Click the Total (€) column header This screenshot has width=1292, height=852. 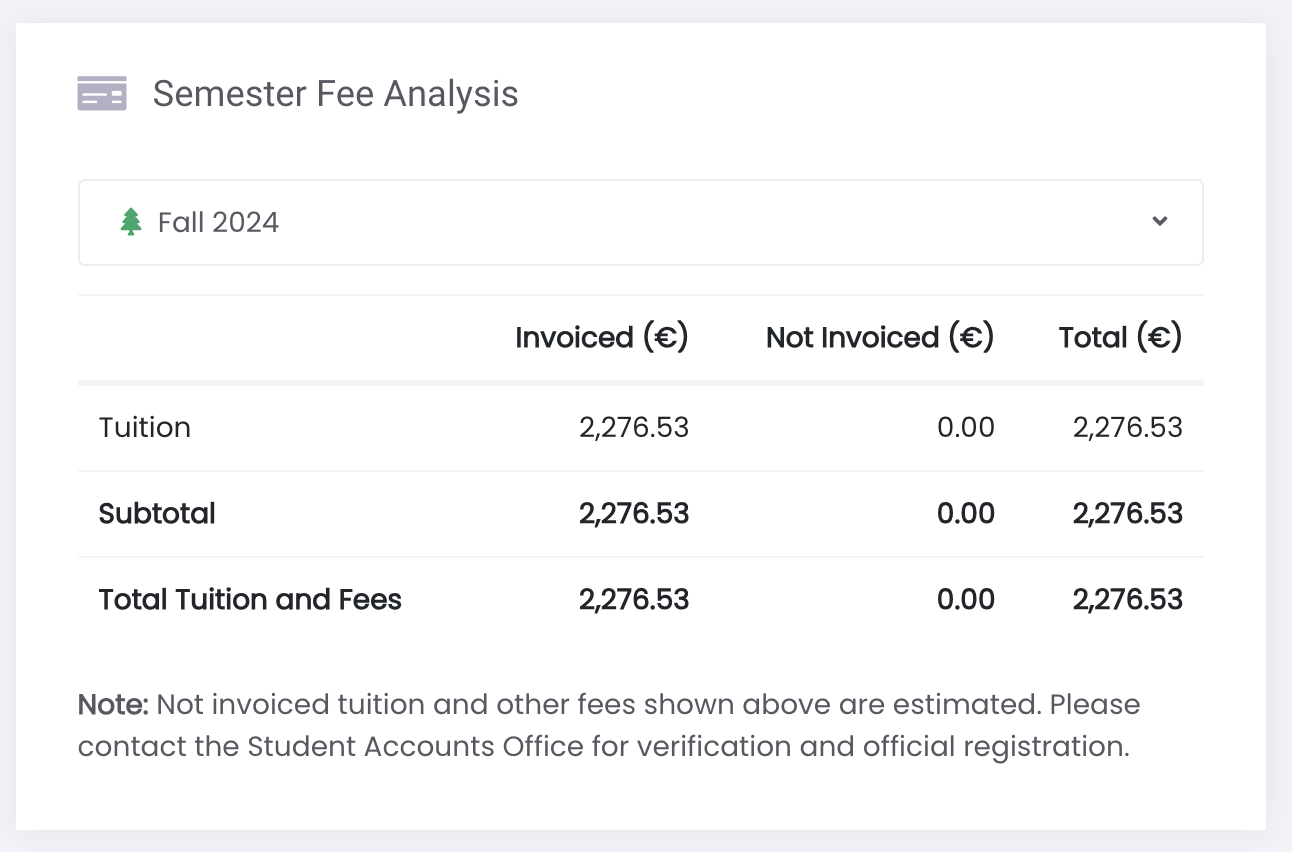[x=1120, y=338]
